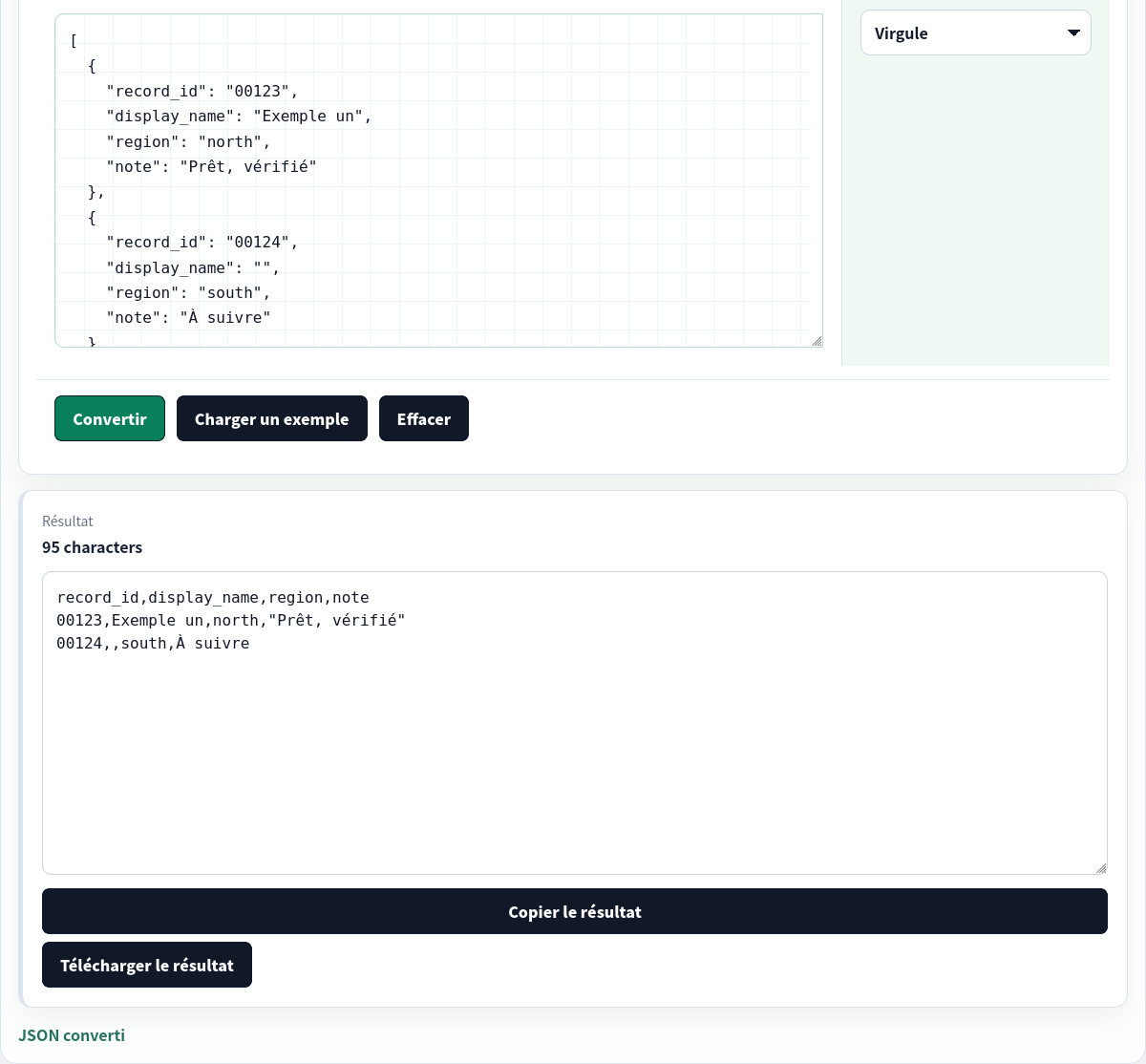This screenshot has height=1064, width=1146.
Task: Click the line "record_id": "00124" in JSON
Action: (202, 243)
